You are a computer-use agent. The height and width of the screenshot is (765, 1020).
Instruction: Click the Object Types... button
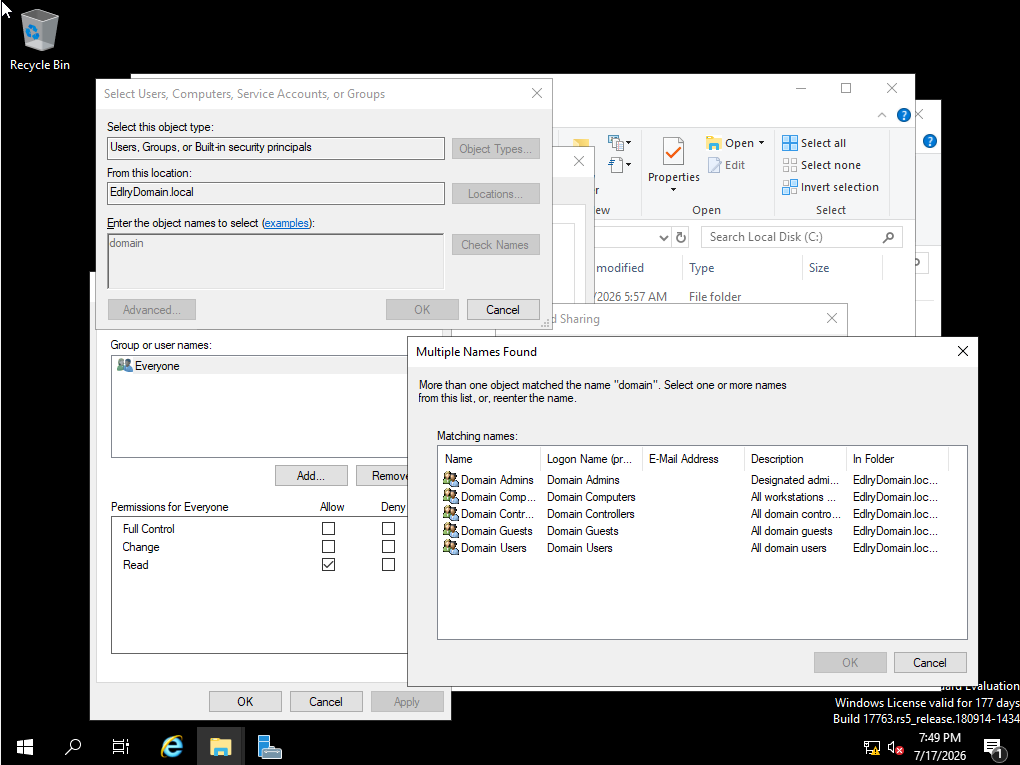pyautogui.click(x=496, y=149)
